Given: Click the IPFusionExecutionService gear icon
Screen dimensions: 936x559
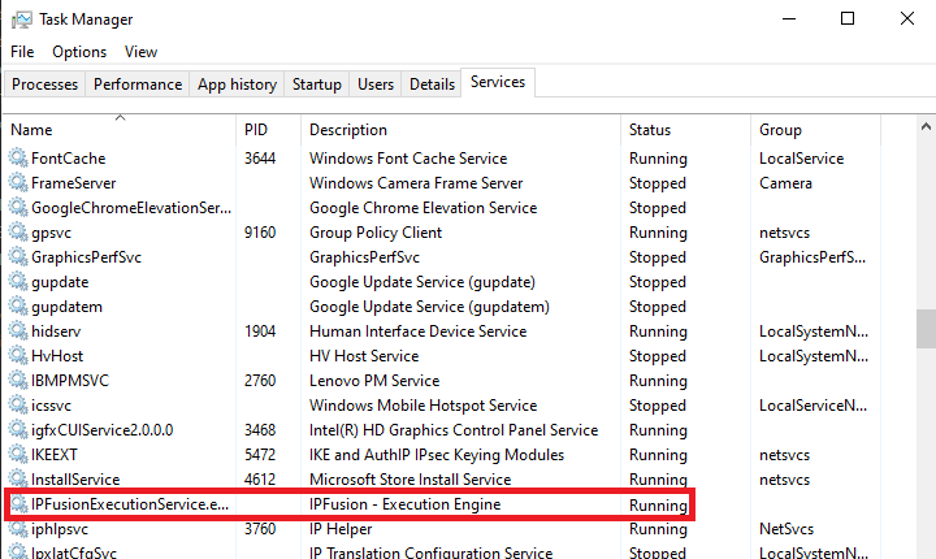Looking at the screenshot, I should pyautogui.click(x=18, y=504).
